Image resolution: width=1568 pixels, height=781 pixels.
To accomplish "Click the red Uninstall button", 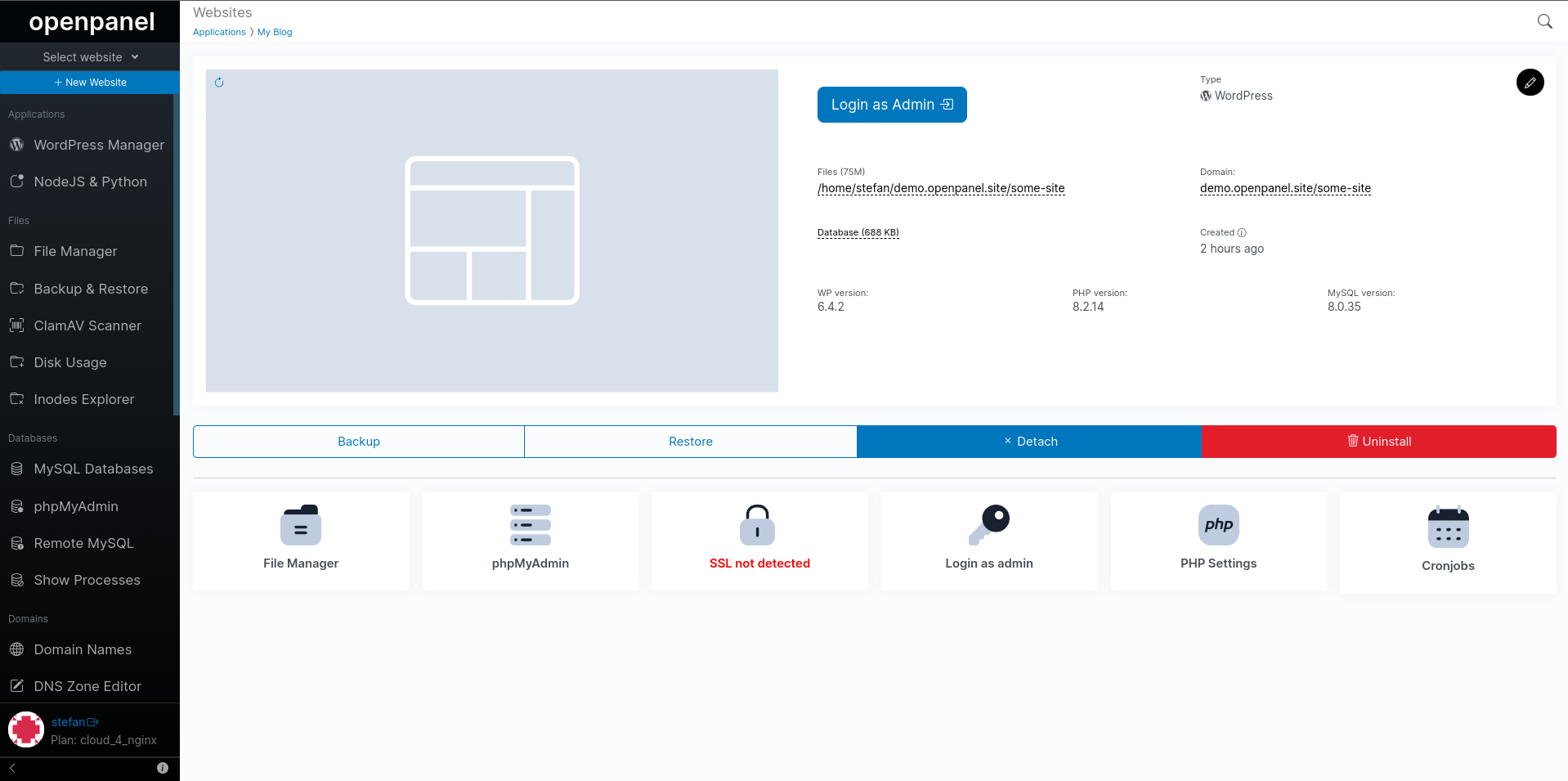I will pos(1379,442).
